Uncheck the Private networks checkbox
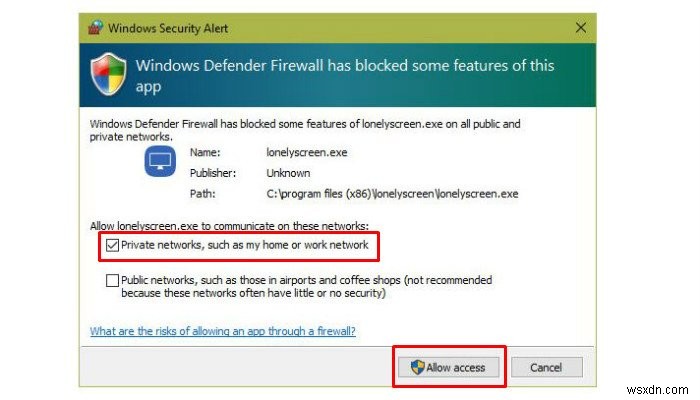 pos(112,245)
